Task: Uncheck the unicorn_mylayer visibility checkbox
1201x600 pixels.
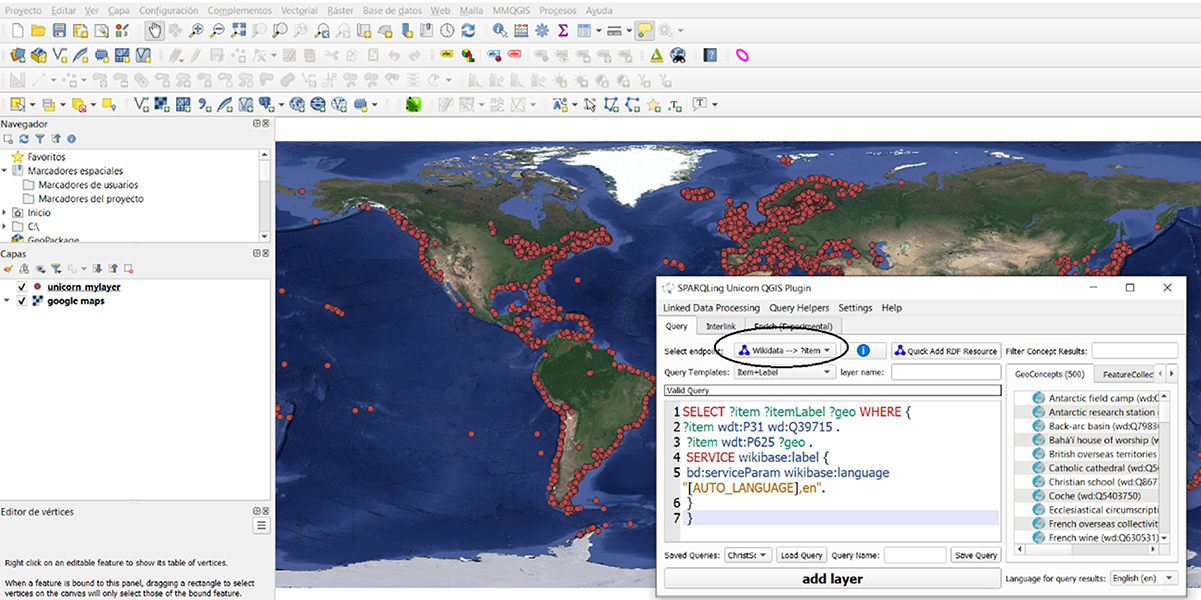Action: [21, 287]
